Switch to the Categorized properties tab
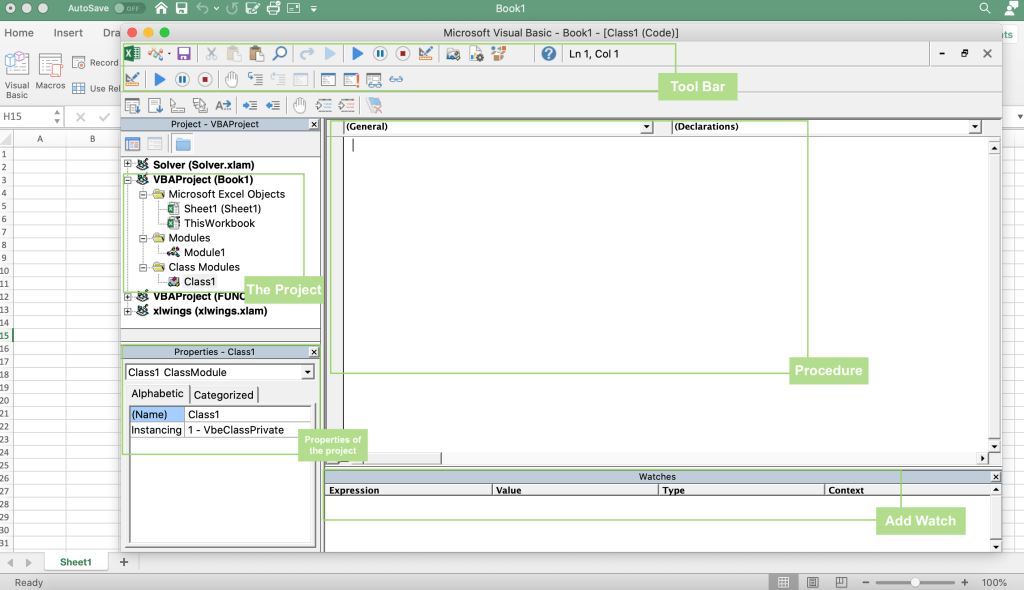1024x590 pixels. click(x=223, y=395)
